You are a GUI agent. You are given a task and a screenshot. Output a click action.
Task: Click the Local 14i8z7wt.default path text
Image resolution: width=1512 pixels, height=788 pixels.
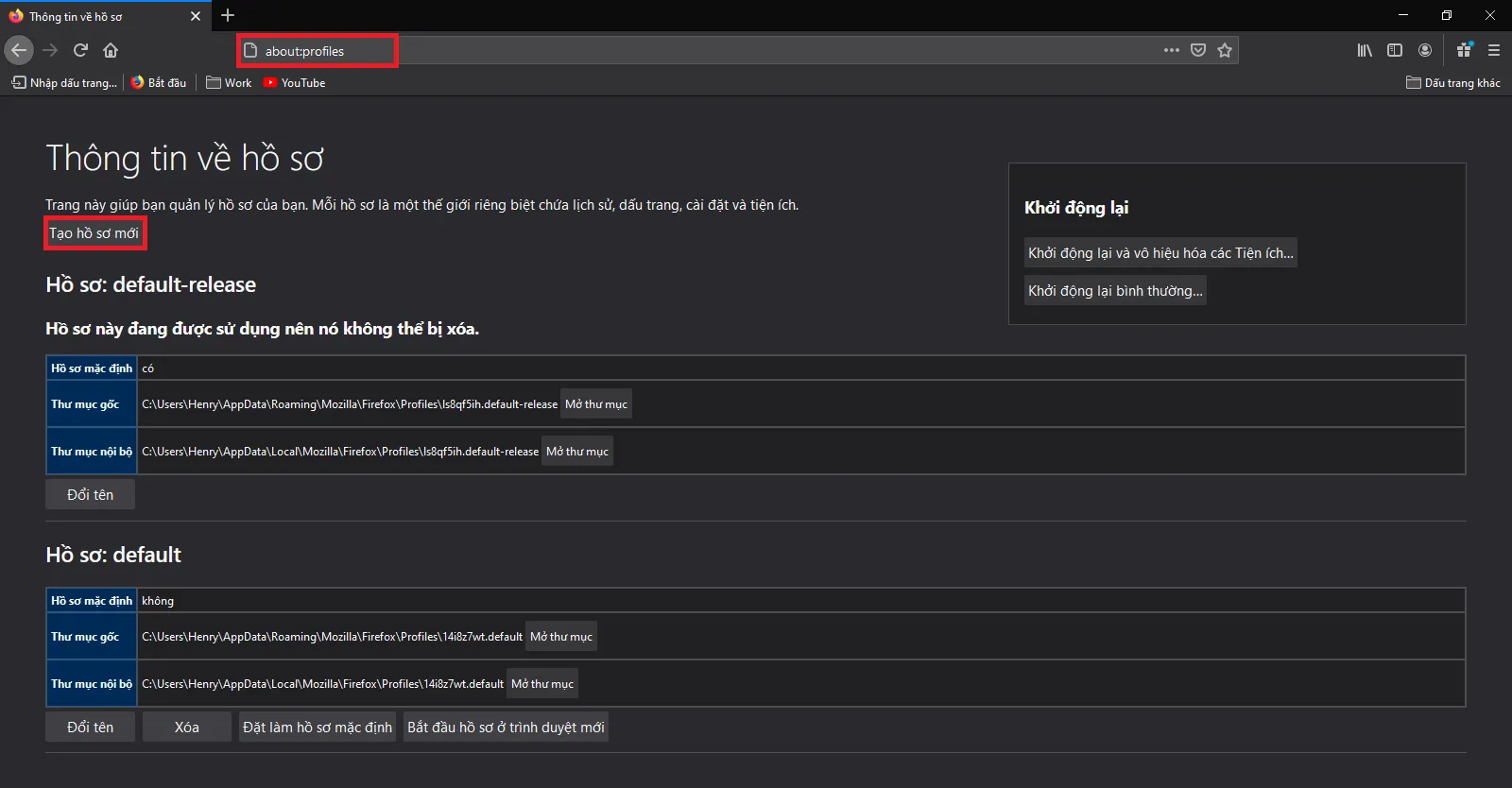tap(322, 684)
